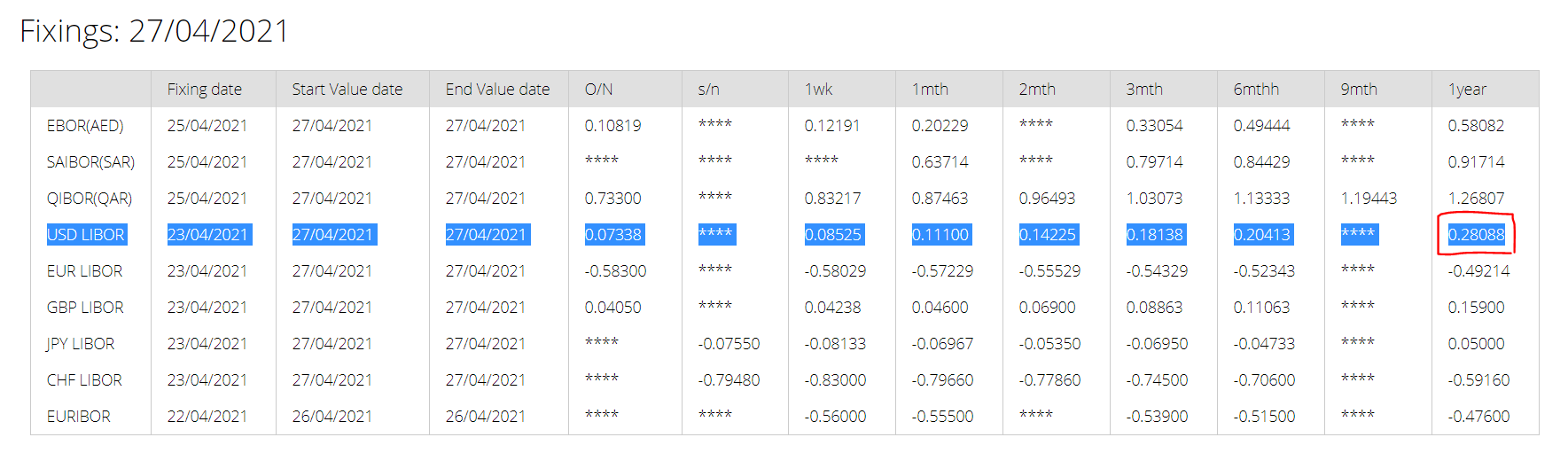Image resolution: width=1568 pixels, height=453 pixels.
Task: Click CHF LIBOR 1wk value -0.83000
Action: pos(835,380)
